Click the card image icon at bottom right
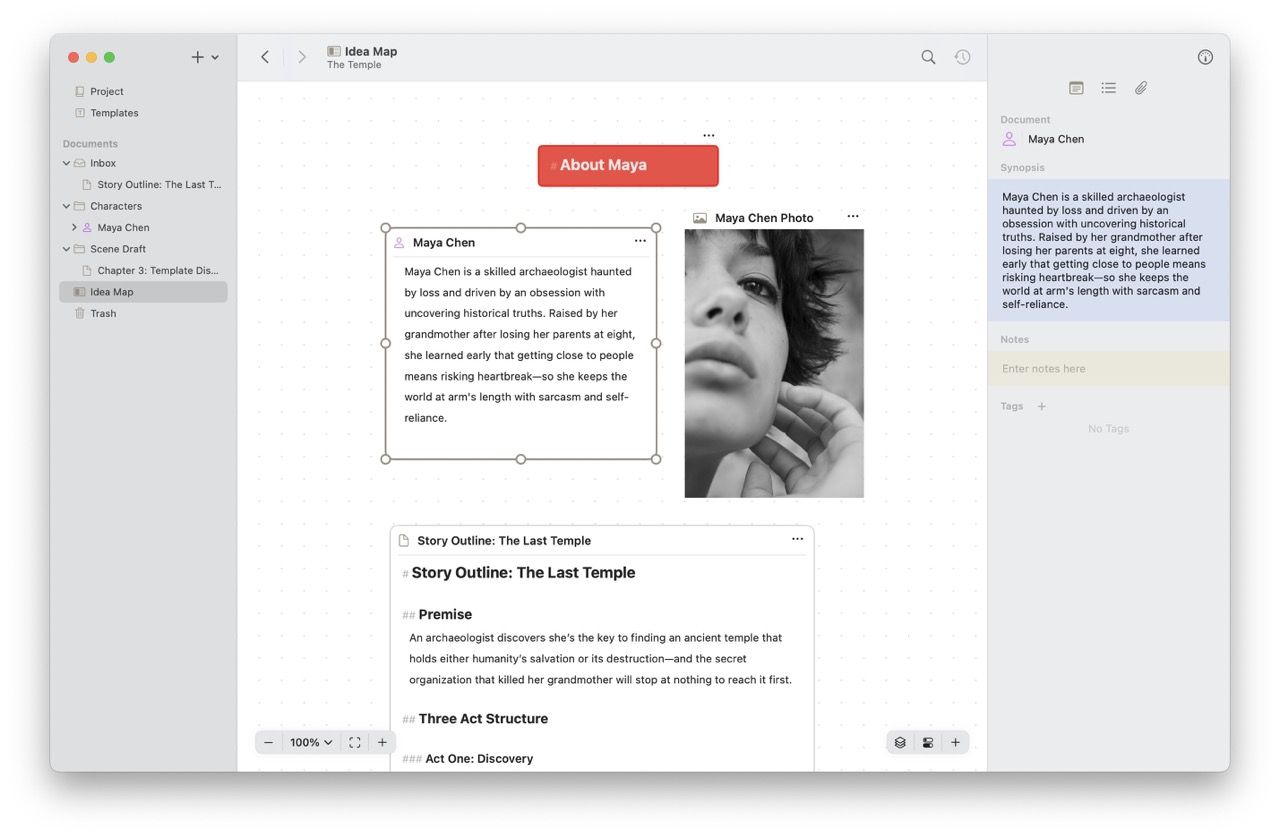Screen dimensions: 1280x838 click(x=927, y=742)
